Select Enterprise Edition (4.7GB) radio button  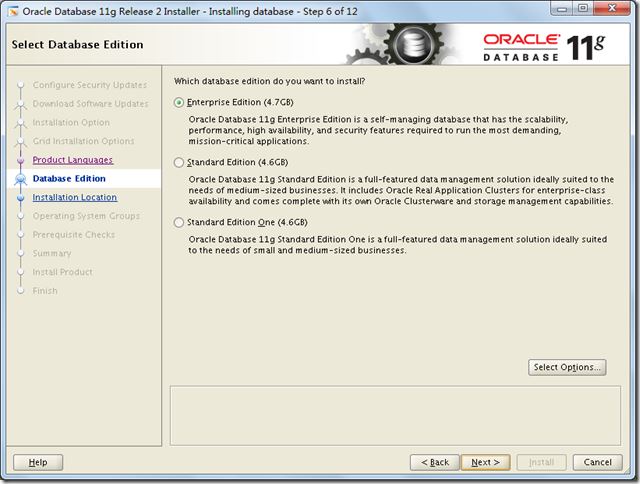[x=179, y=102]
